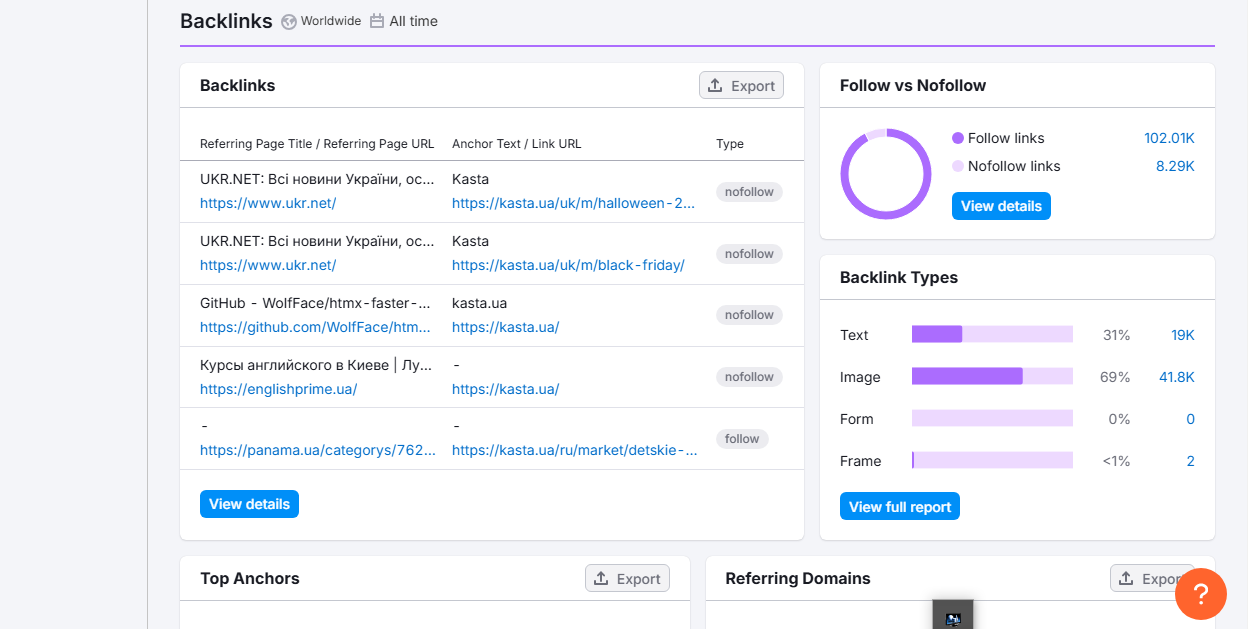Open the github.com/WolfFace referring page link

(316, 327)
